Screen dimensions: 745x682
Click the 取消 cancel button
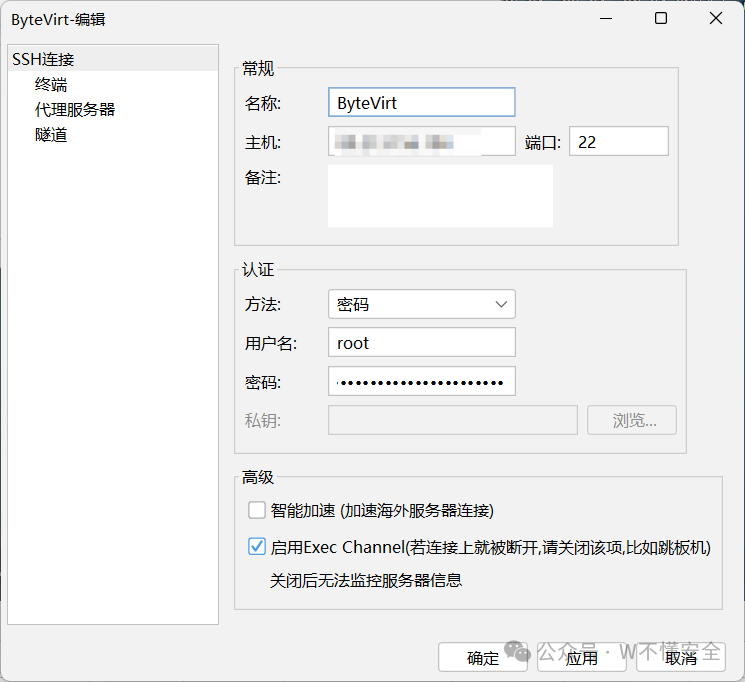click(681, 657)
